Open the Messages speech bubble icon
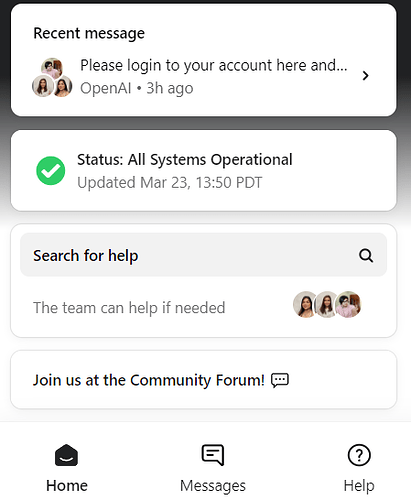 tap(213, 455)
